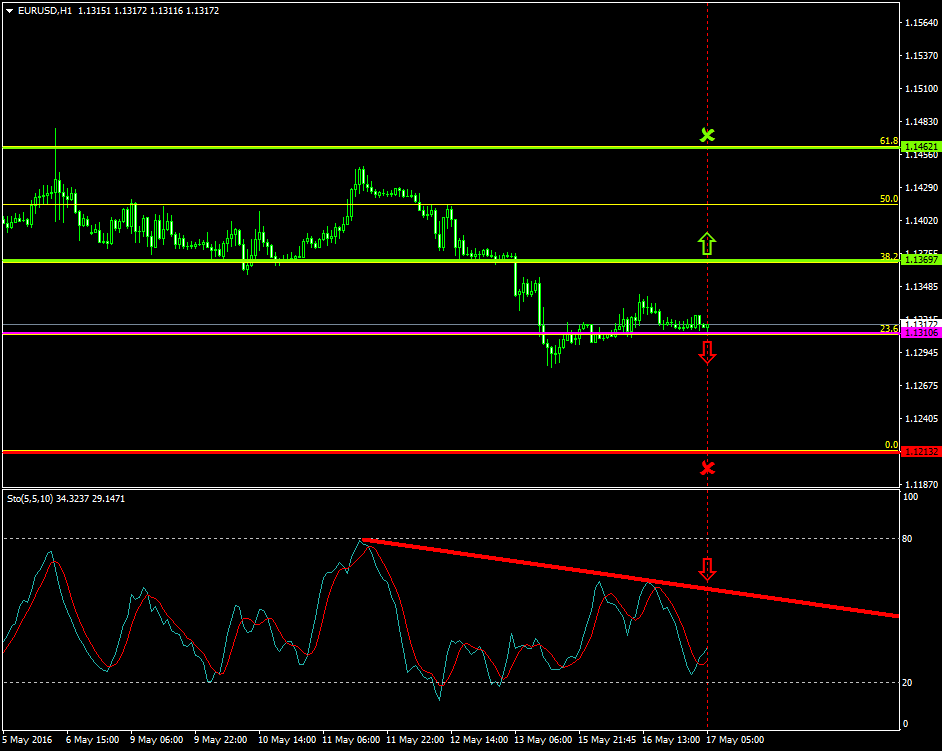Select the 11 May 06:00 timeline label
The width and height of the screenshot is (942, 751).
pos(352,740)
